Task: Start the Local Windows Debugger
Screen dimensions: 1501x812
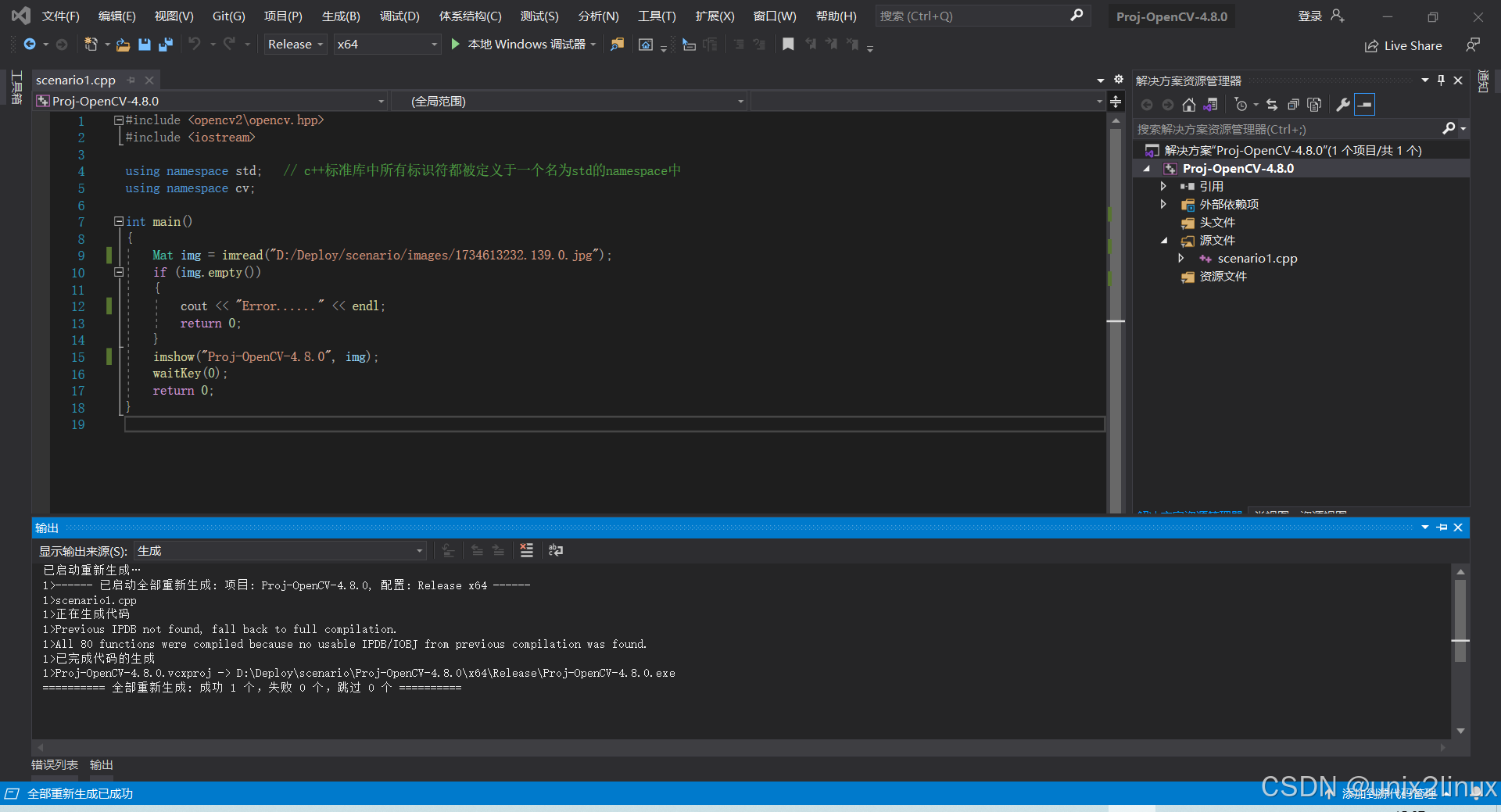Action: [523, 45]
